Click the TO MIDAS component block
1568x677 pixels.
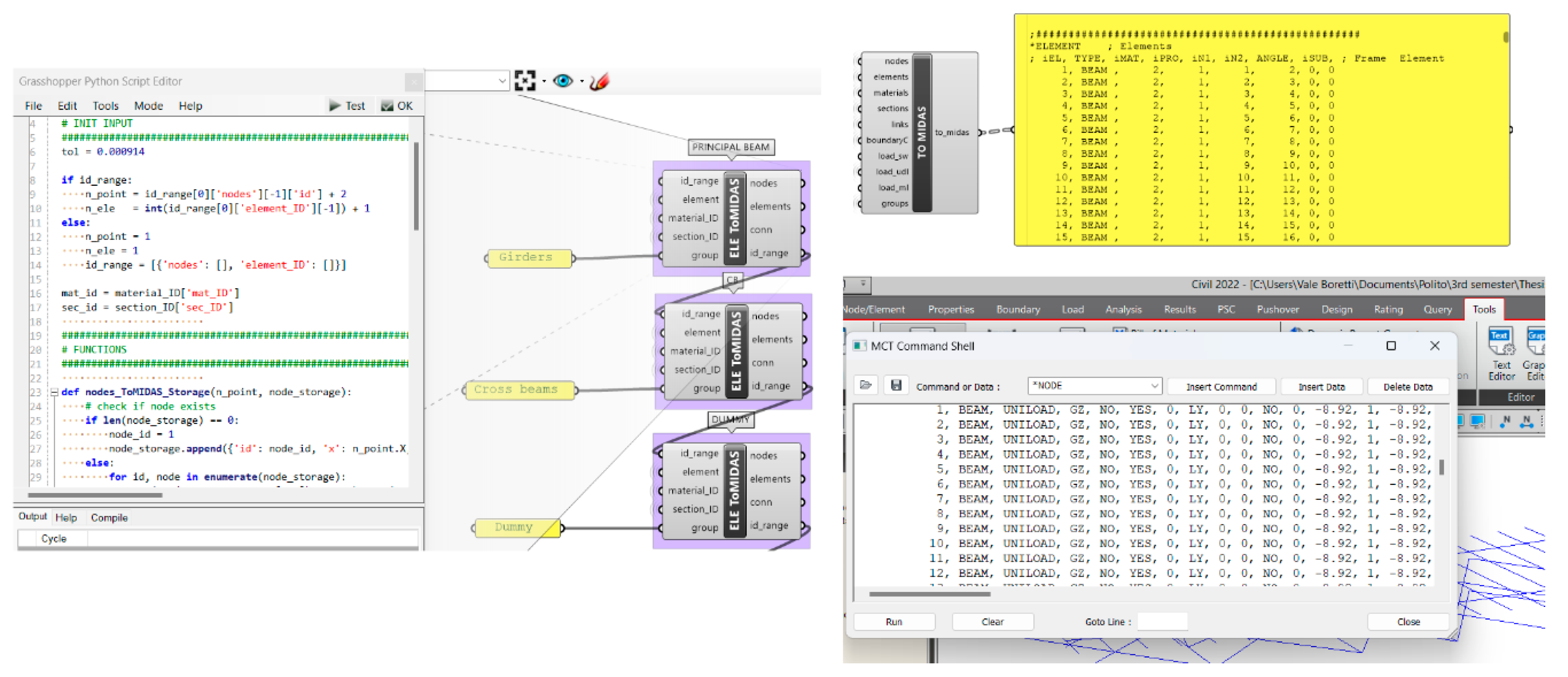tap(921, 133)
